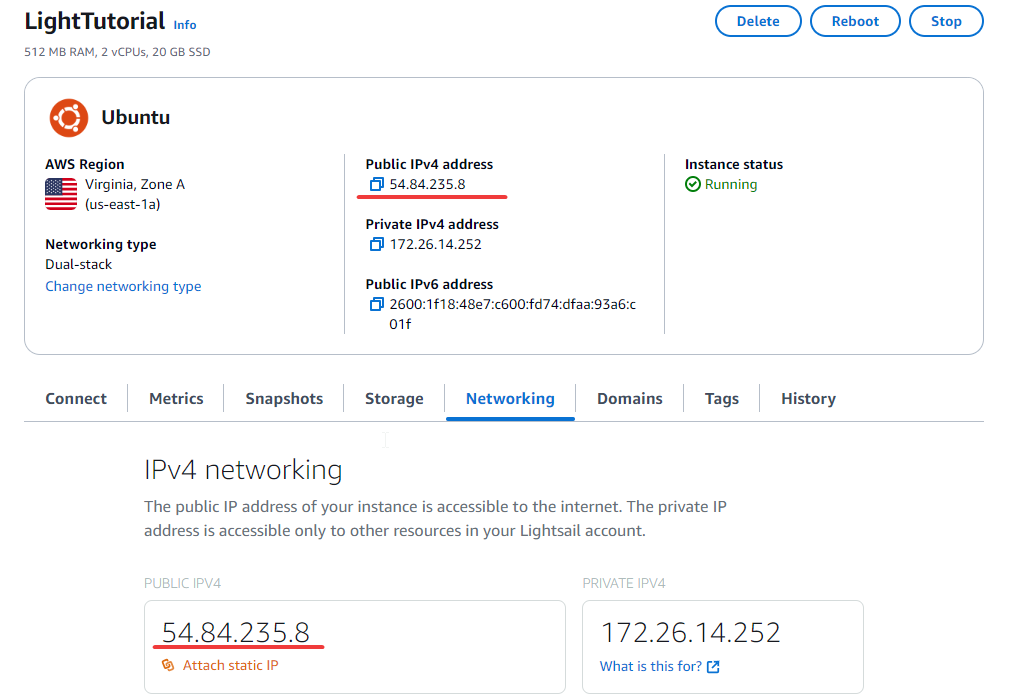Reboot the LightTutorial instance
Image resolution: width=1021 pixels, height=700 pixels.
pyautogui.click(x=855, y=21)
